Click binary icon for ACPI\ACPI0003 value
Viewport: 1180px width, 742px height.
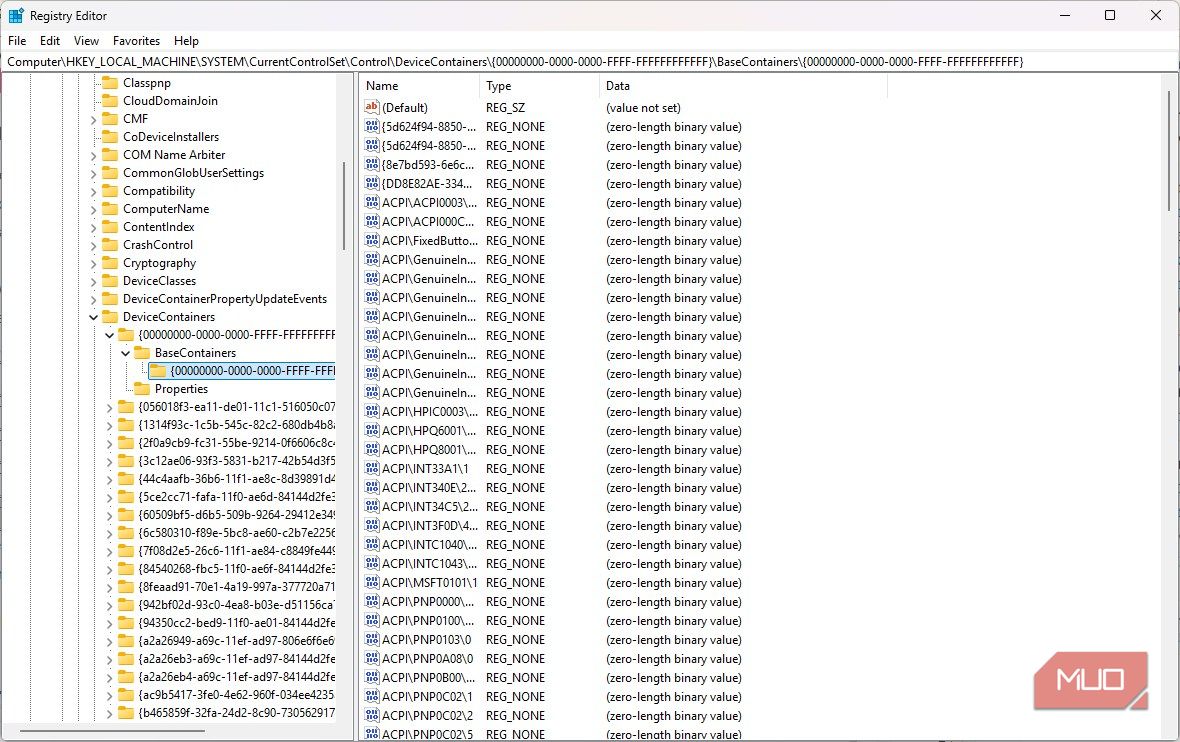point(372,202)
